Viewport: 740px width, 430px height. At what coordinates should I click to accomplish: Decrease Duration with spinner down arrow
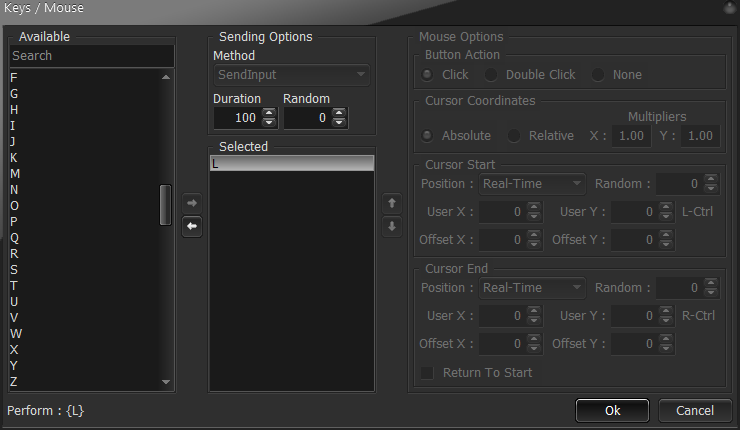pos(269,122)
